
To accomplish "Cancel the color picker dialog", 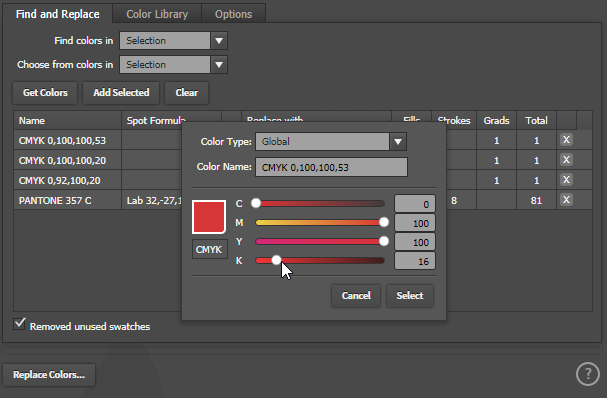I will 356,296.
